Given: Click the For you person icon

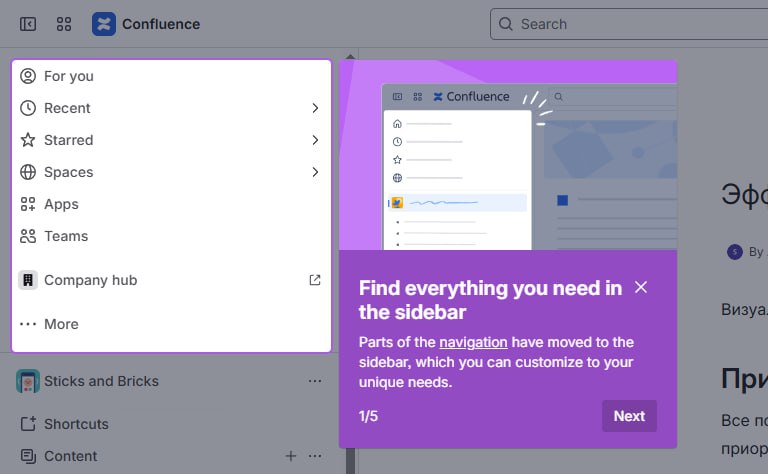Looking at the screenshot, I should 28,76.
